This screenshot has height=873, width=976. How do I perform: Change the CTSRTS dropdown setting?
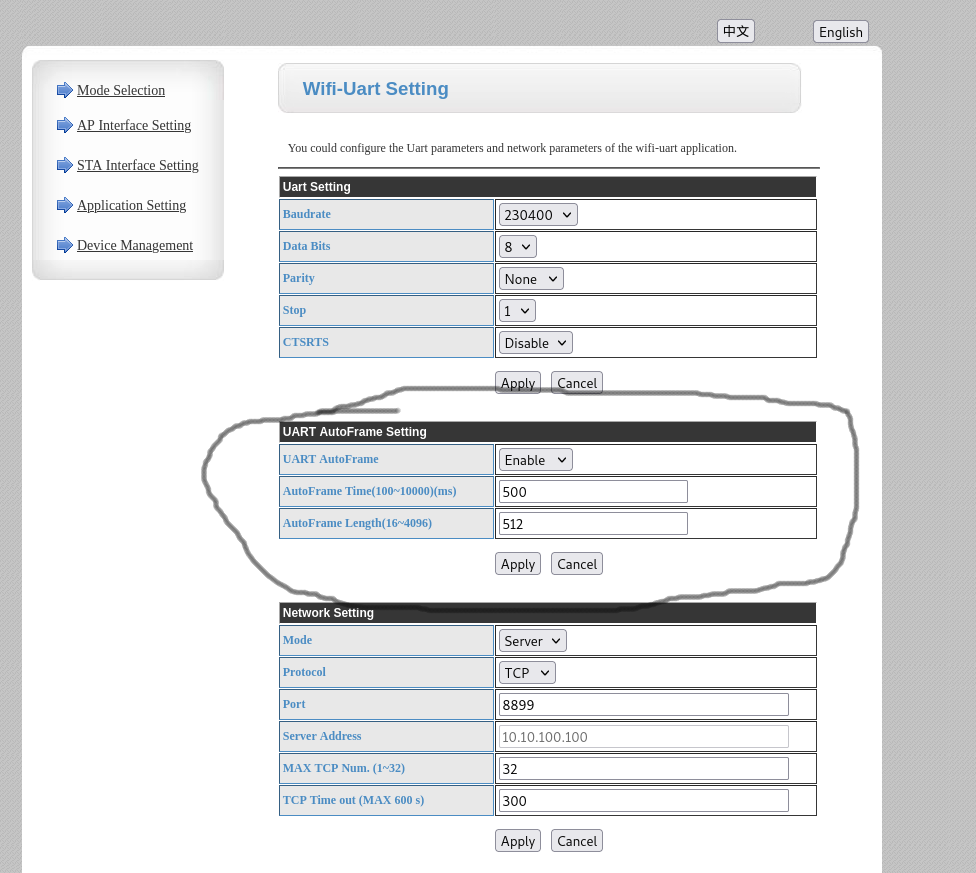[535, 343]
